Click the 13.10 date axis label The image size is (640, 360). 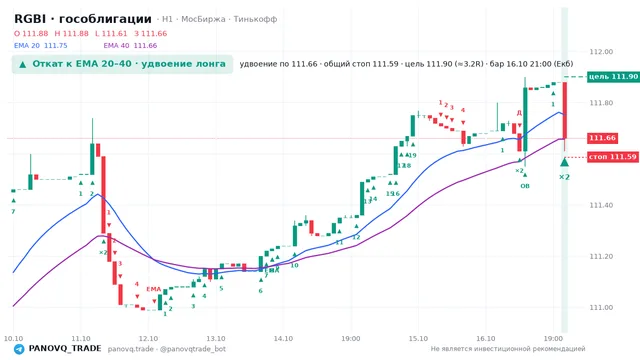[216, 339]
